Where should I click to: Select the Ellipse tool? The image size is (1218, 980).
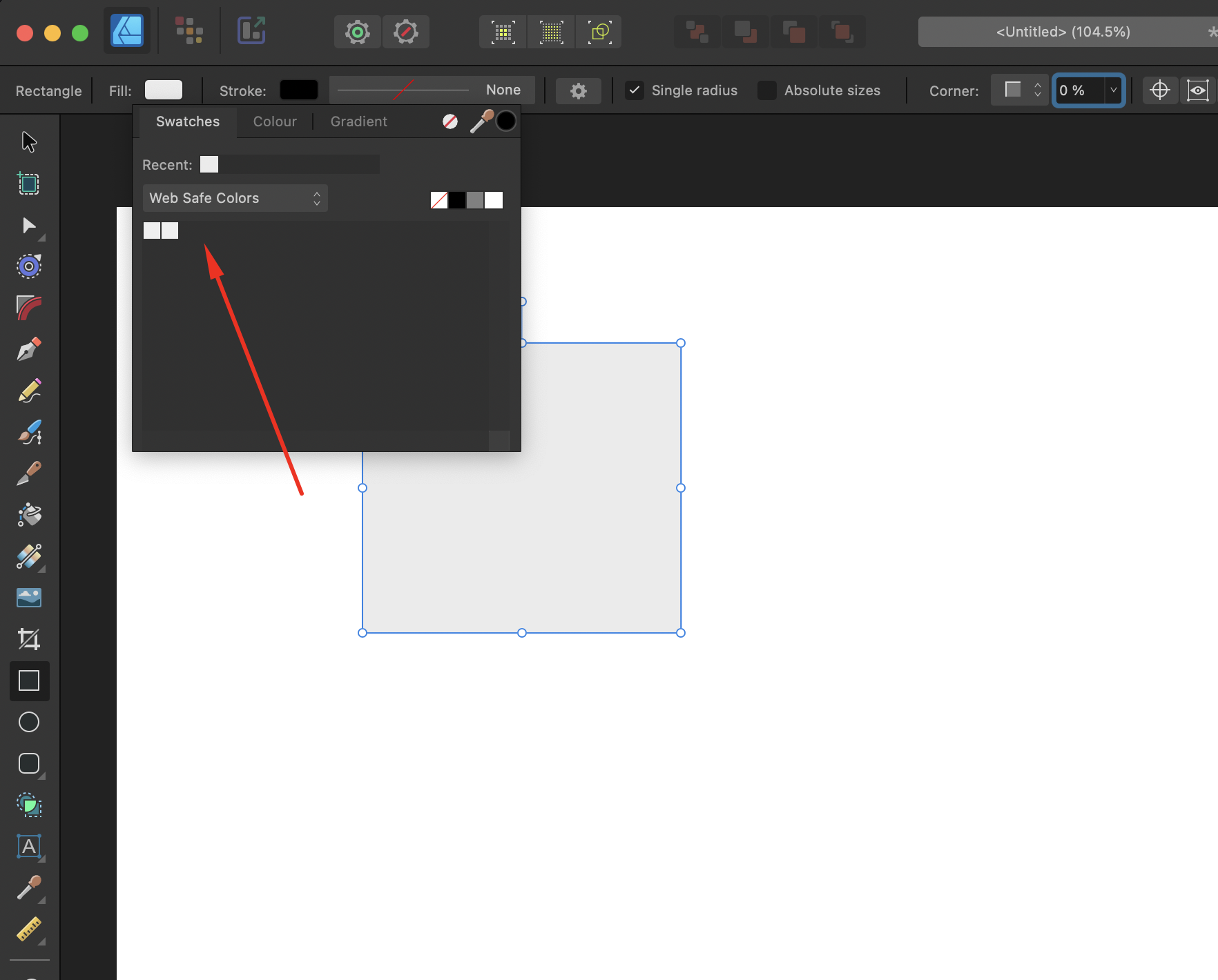(x=29, y=722)
